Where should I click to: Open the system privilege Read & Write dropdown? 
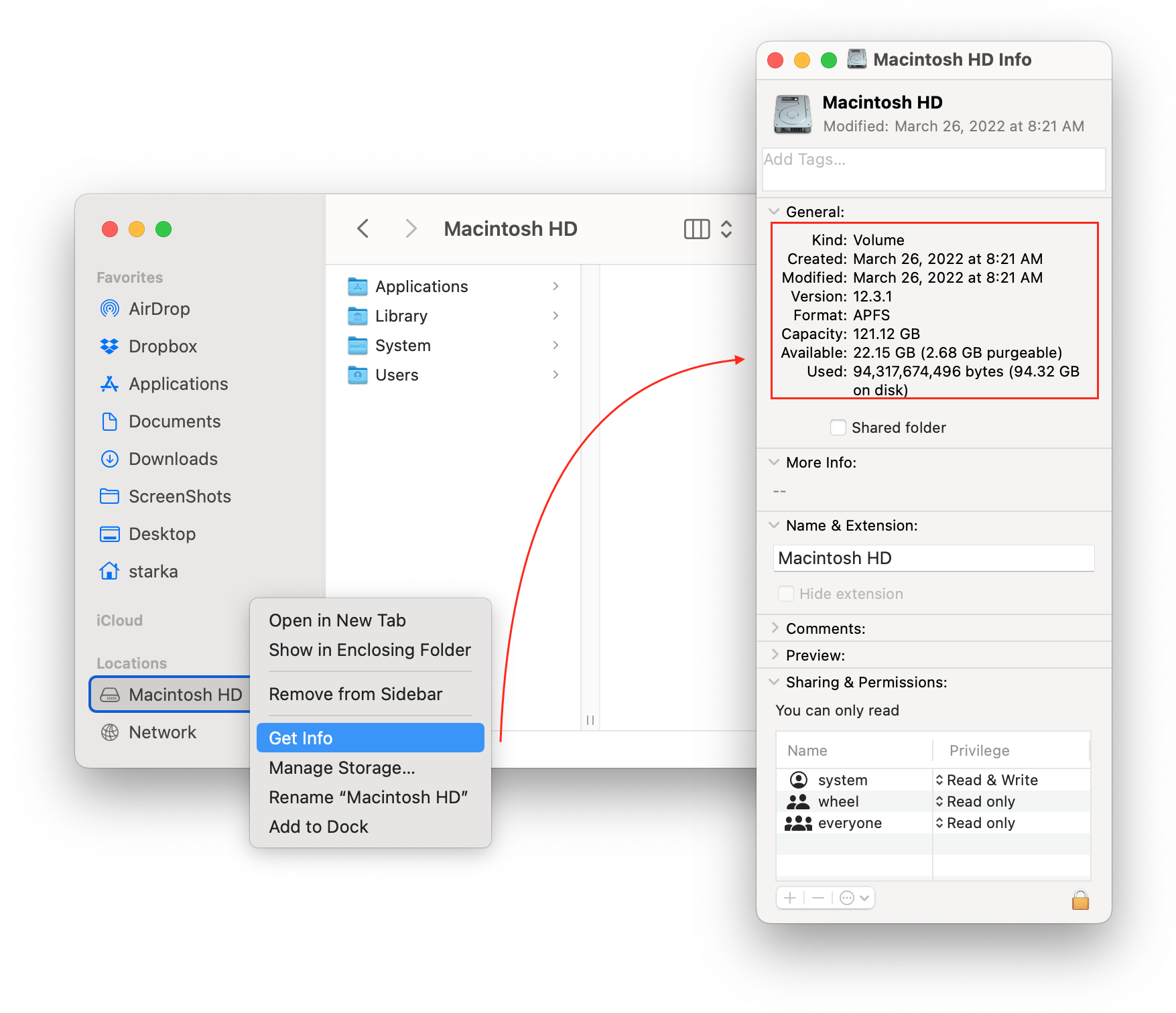[987, 780]
